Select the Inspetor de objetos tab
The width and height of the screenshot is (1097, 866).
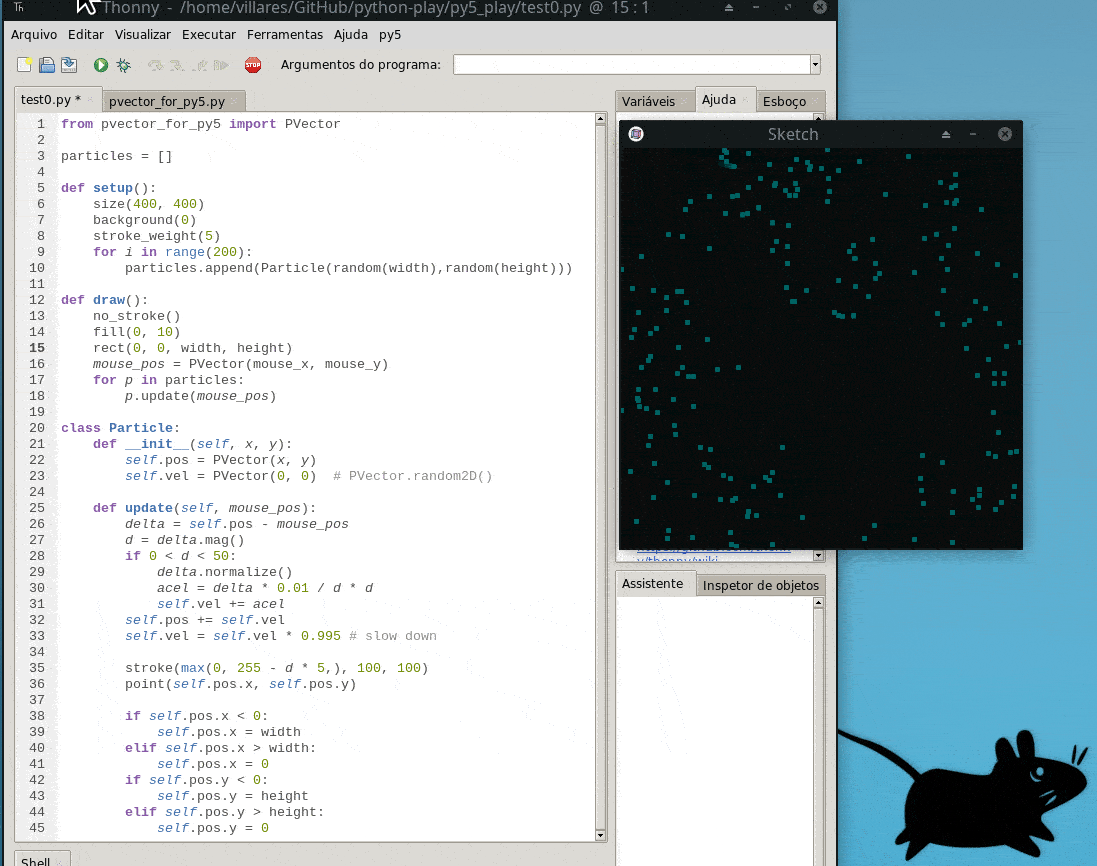760,585
